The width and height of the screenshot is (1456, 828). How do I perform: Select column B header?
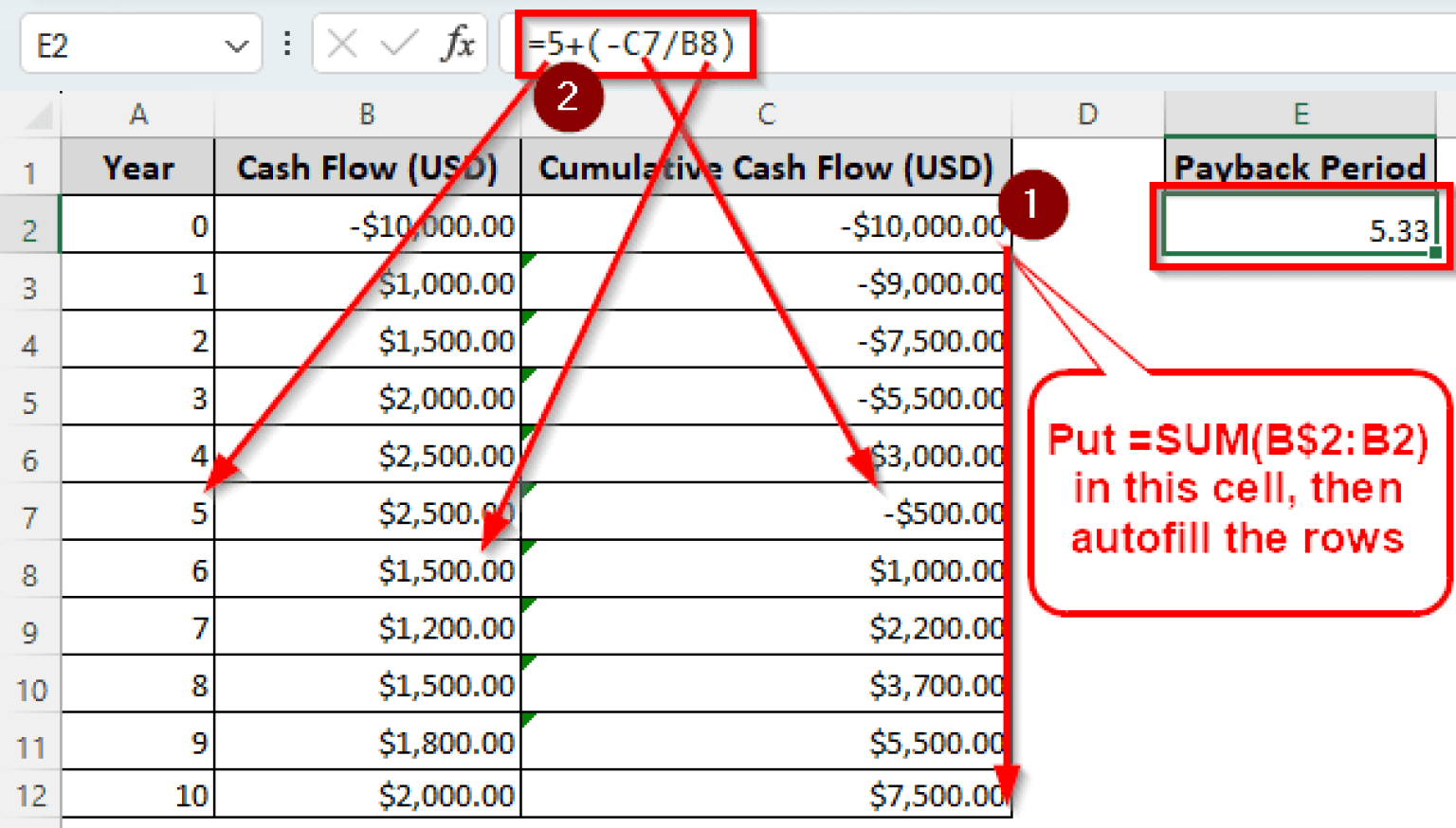(367, 113)
